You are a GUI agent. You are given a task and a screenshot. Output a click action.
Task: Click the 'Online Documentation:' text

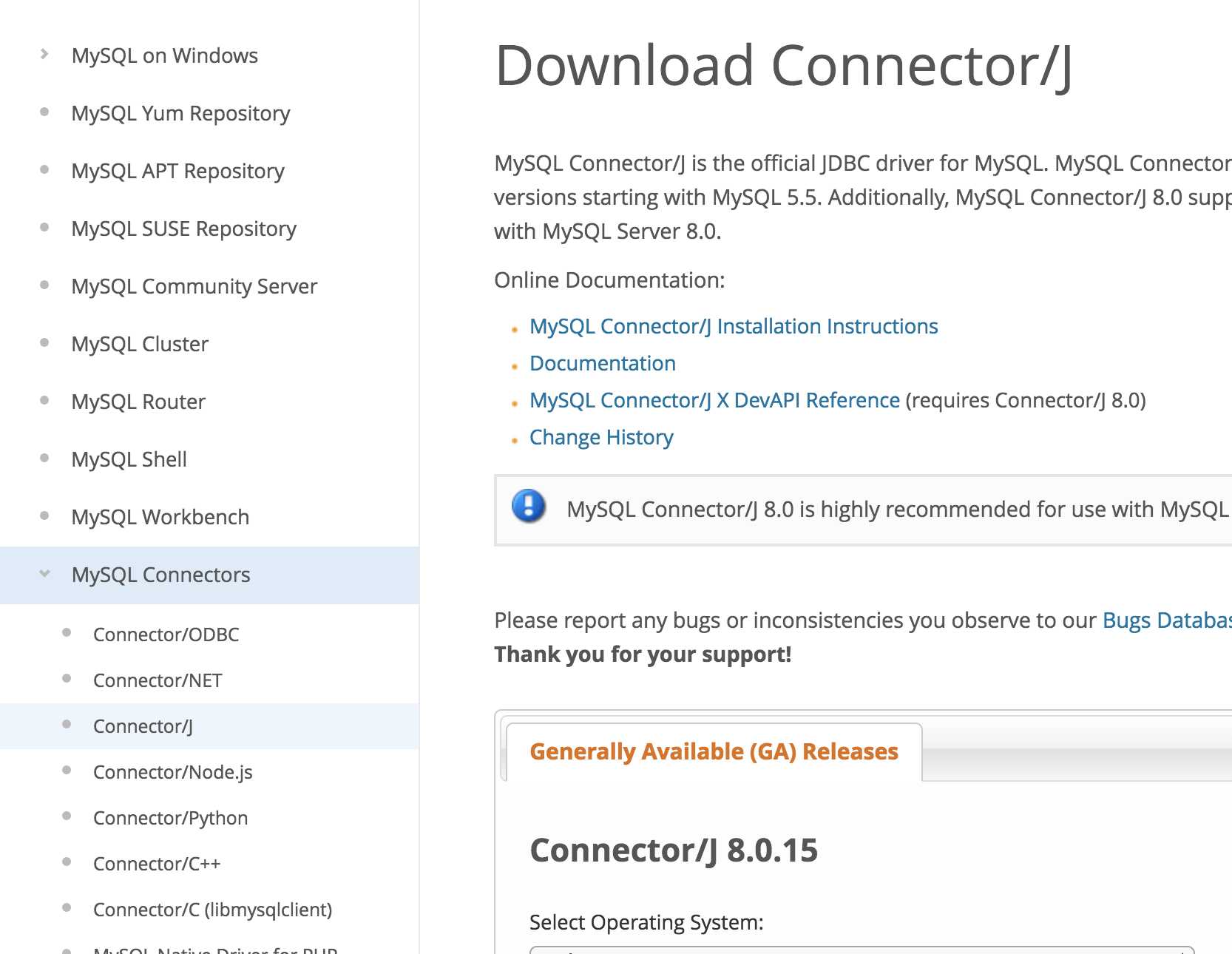coord(609,280)
